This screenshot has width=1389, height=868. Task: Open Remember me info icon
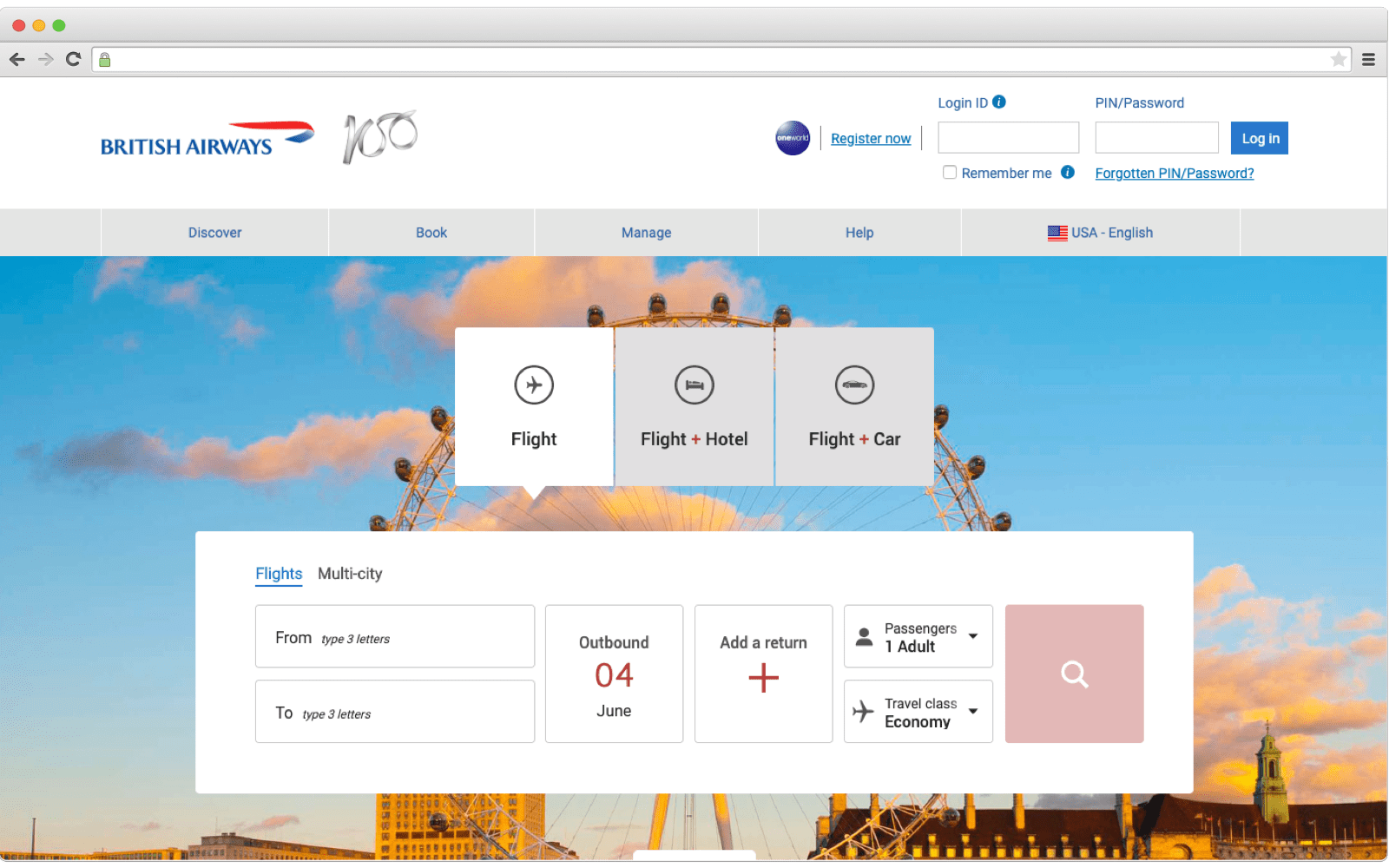pos(1068,172)
